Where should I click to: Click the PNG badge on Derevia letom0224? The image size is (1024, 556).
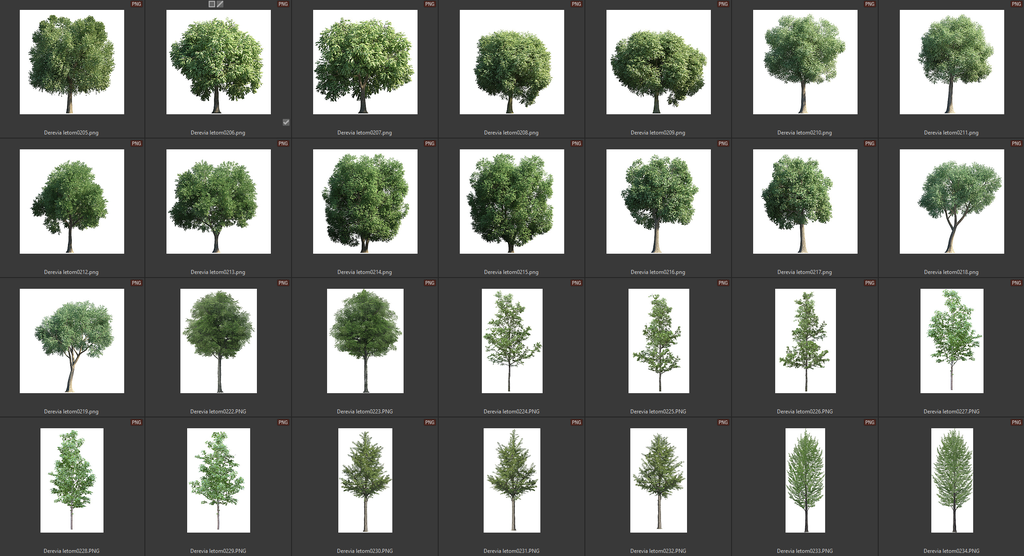(576, 283)
